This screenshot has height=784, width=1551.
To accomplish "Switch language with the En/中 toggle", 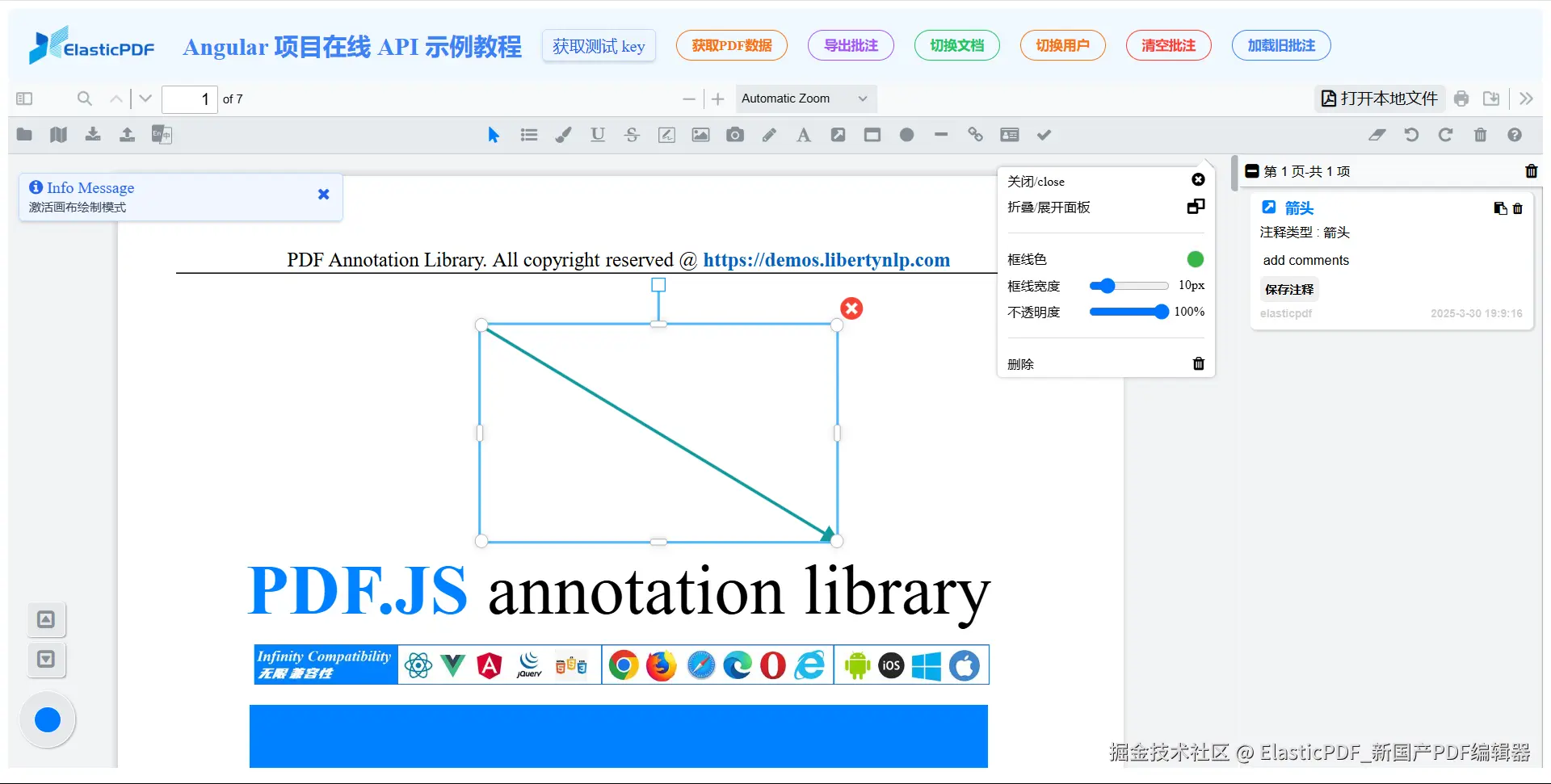I will point(161,135).
